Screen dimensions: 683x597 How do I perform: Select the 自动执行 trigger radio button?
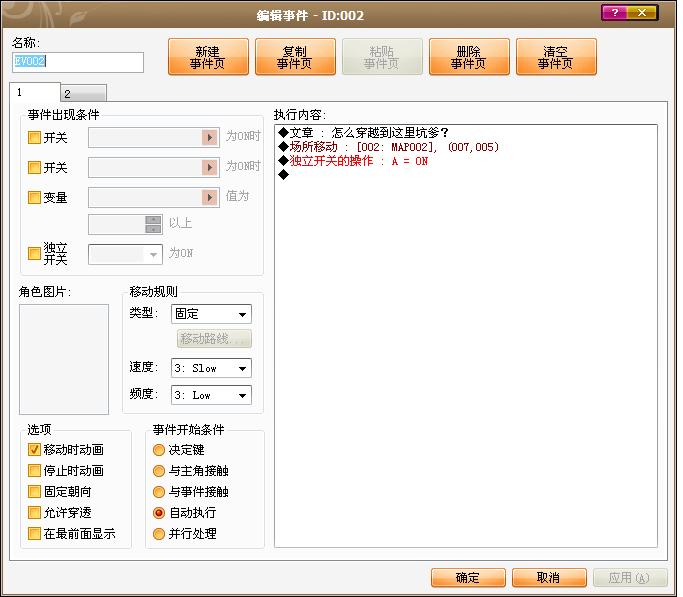tap(159, 513)
